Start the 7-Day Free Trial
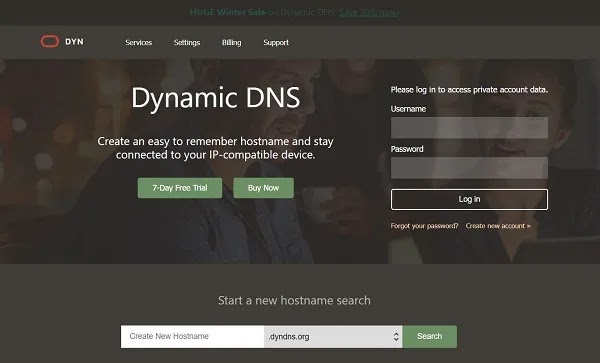The image size is (600, 363). click(x=180, y=188)
